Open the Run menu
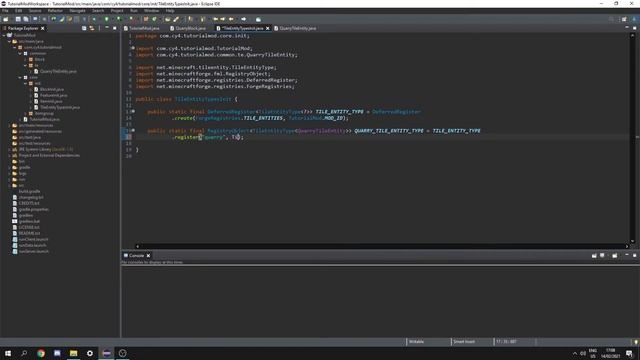Image resolution: width=640 pixels, height=360 pixels. point(133,11)
